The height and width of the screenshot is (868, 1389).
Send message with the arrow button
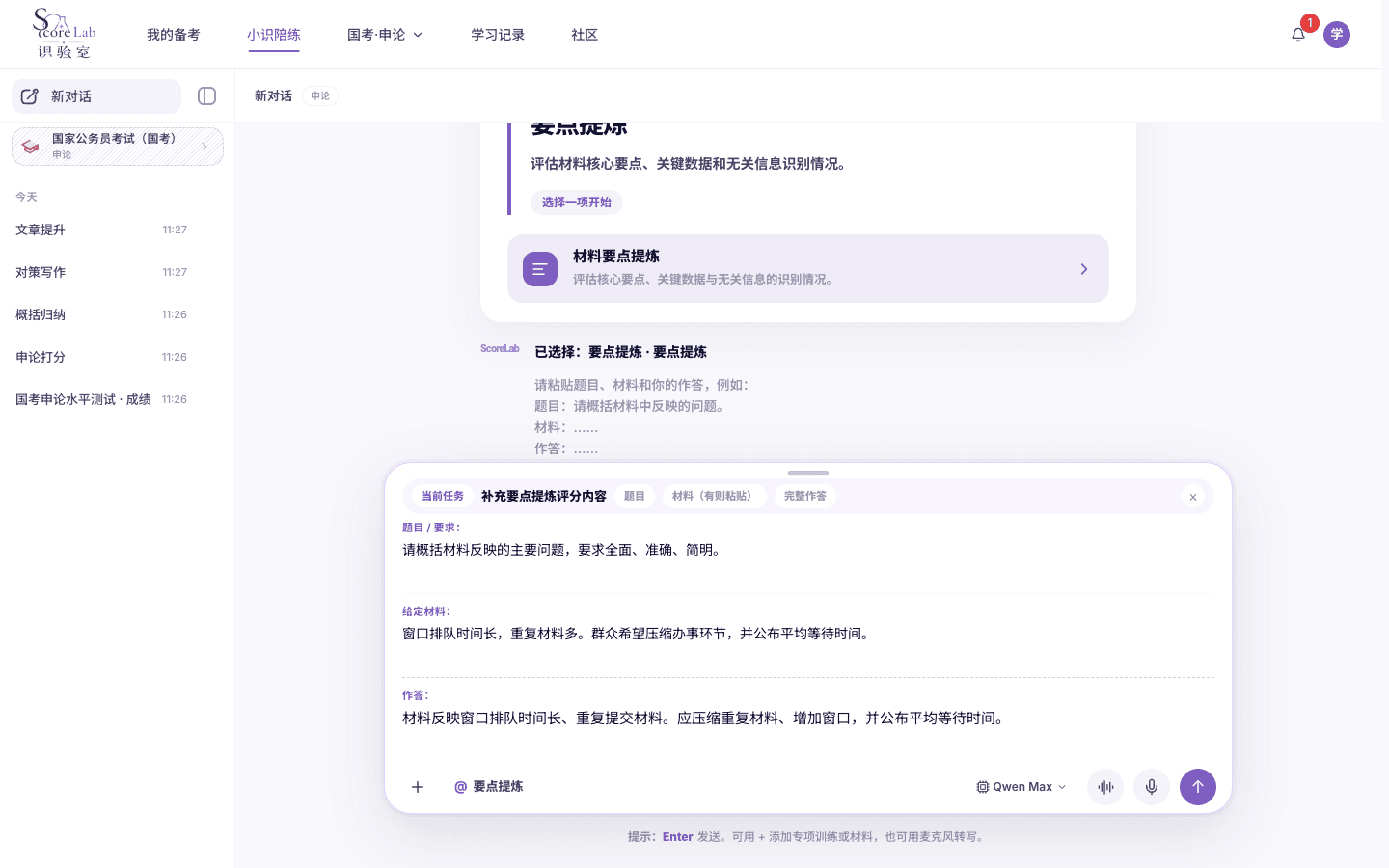pos(1198,787)
